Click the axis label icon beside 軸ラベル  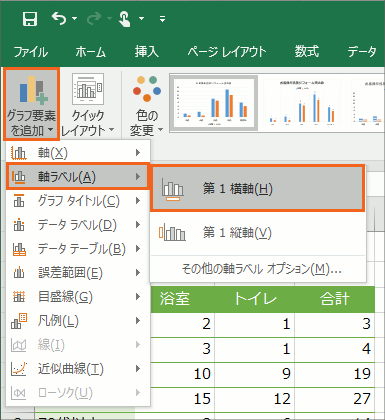coord(19,177)
